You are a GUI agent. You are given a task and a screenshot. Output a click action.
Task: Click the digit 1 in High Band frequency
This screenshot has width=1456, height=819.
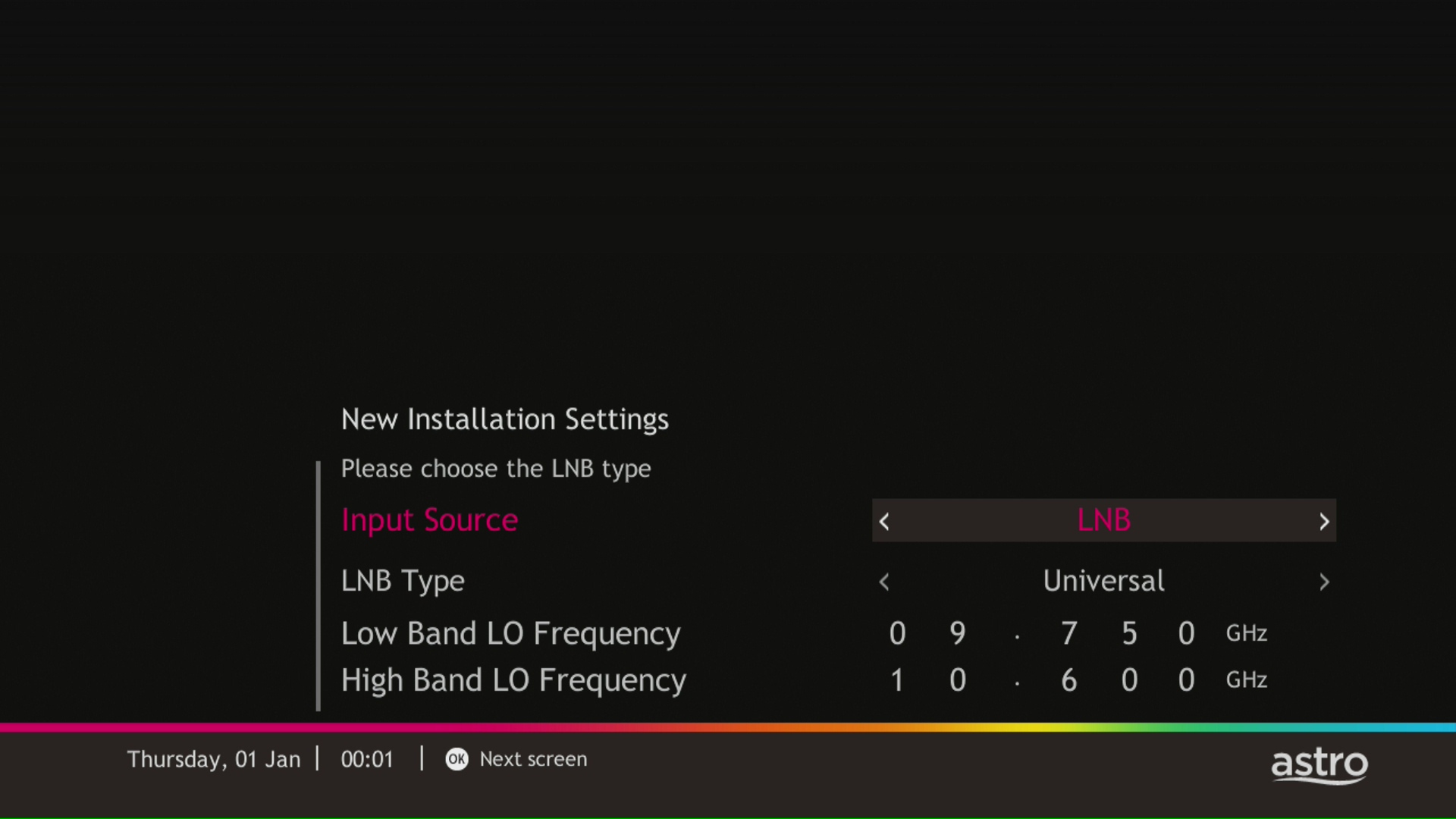point(897,680)
